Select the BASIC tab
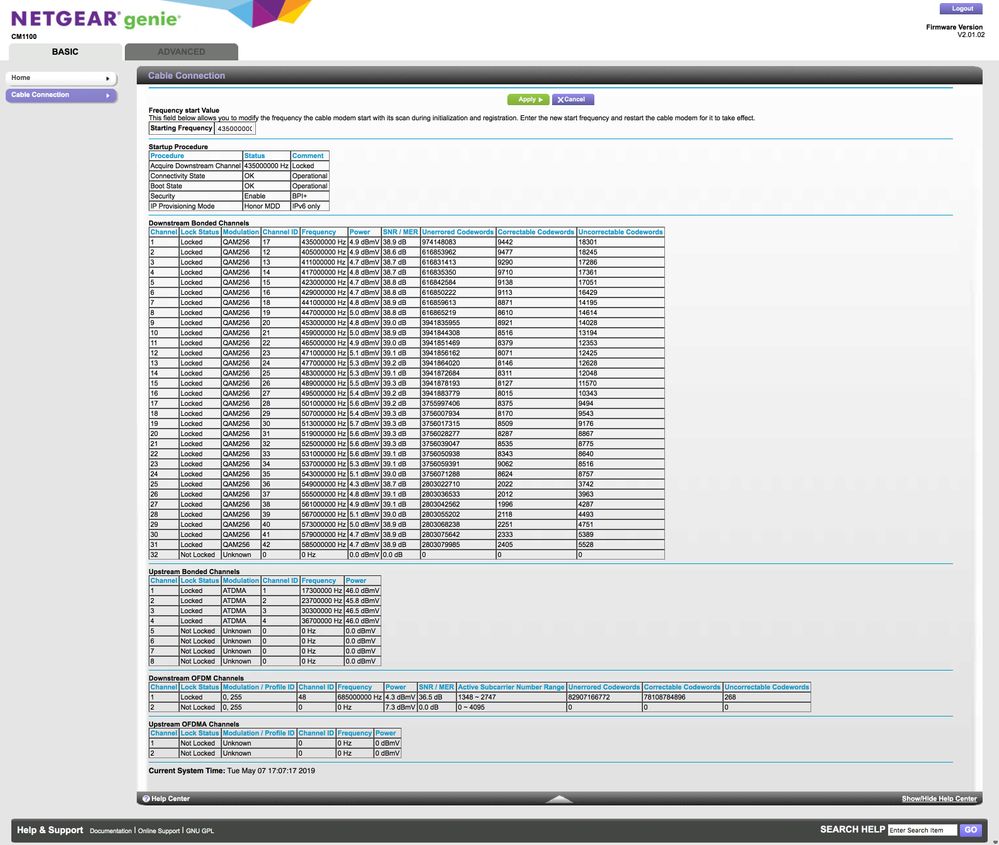 click(65, 52)
